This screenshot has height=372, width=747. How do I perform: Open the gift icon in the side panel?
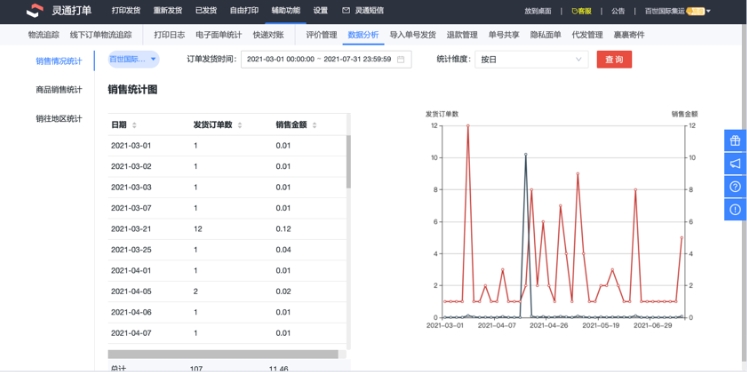coord(735,141)
